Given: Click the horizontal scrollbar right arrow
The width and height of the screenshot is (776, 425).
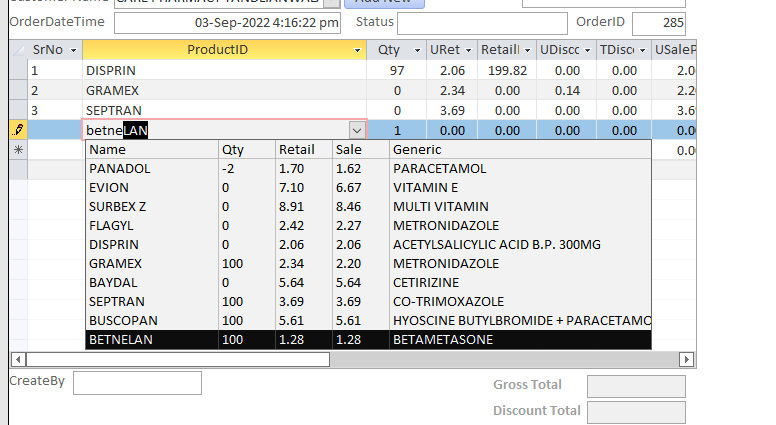Looking at the screenshot, I should pos(686,360).
